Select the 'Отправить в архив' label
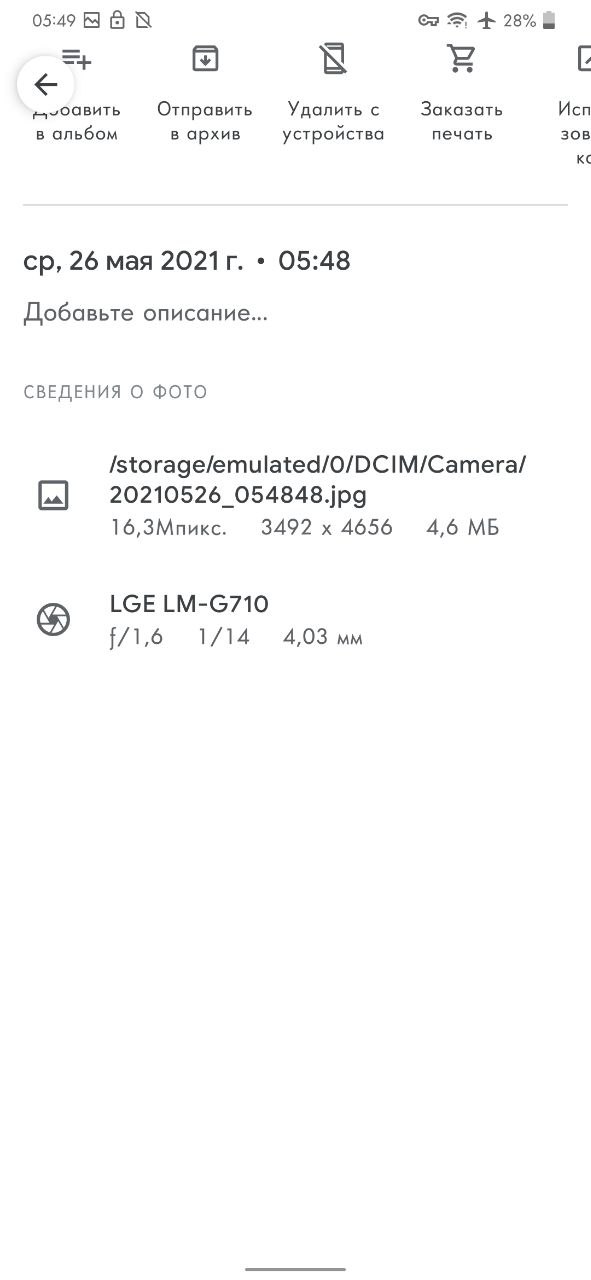The width and height of the screenshot is (591, 1280). (205, 121)
